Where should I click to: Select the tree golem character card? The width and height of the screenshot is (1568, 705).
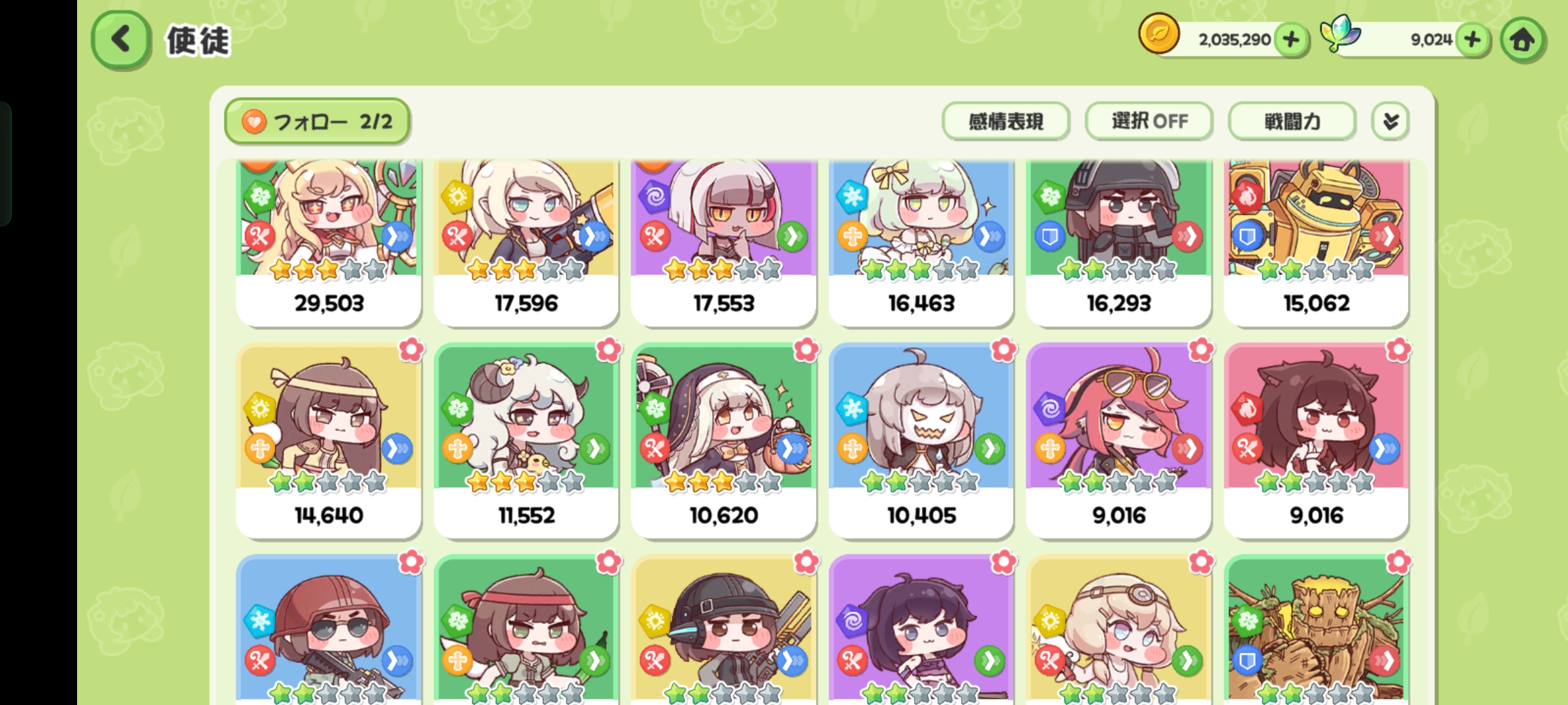1316,630
